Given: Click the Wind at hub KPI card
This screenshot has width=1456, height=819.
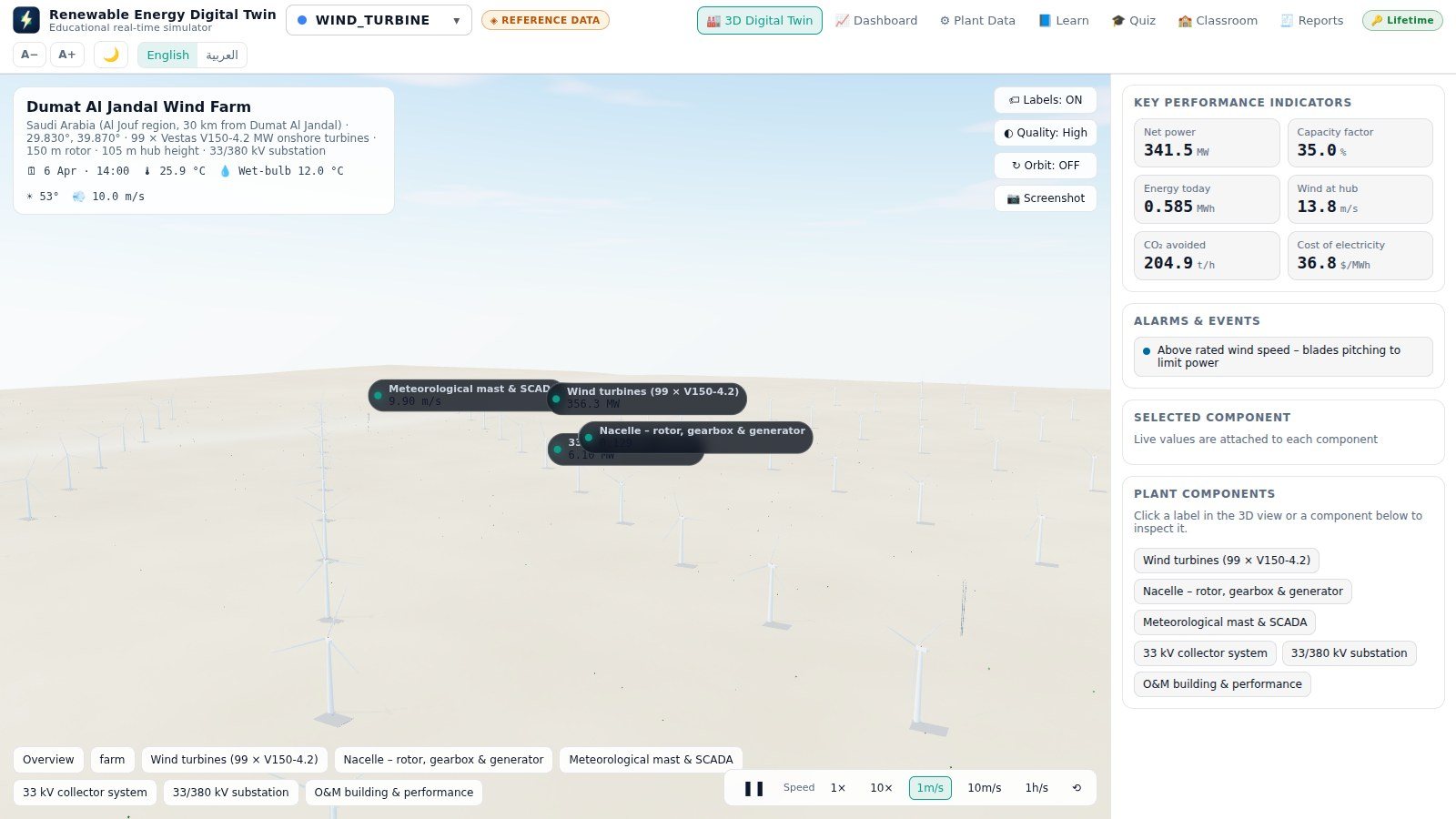Looking at the screenshot, I should pos(1360,199).
